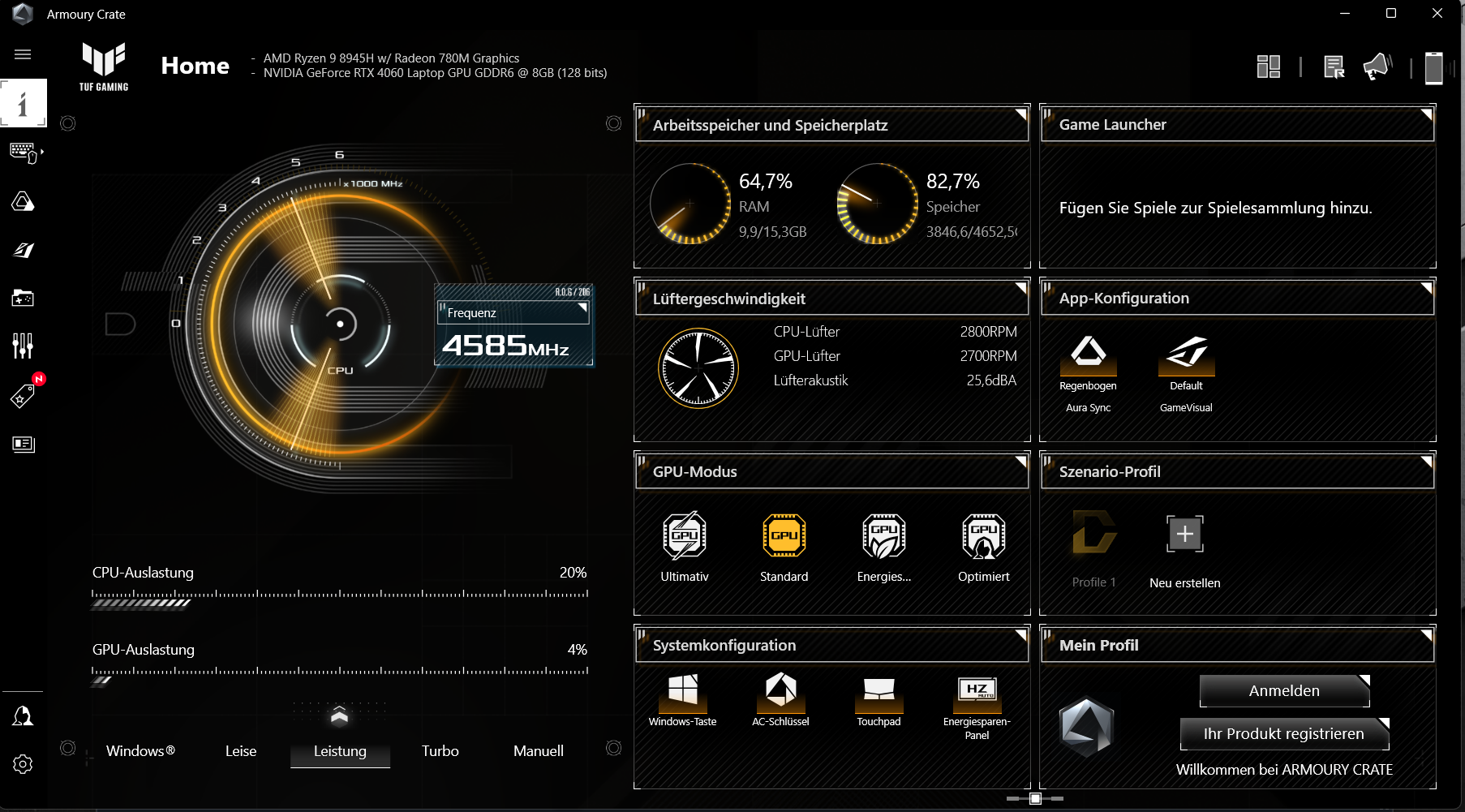
Task: Expand the Szenario-Profil panel corner arrow
Action: click(x=1426, y=461)
